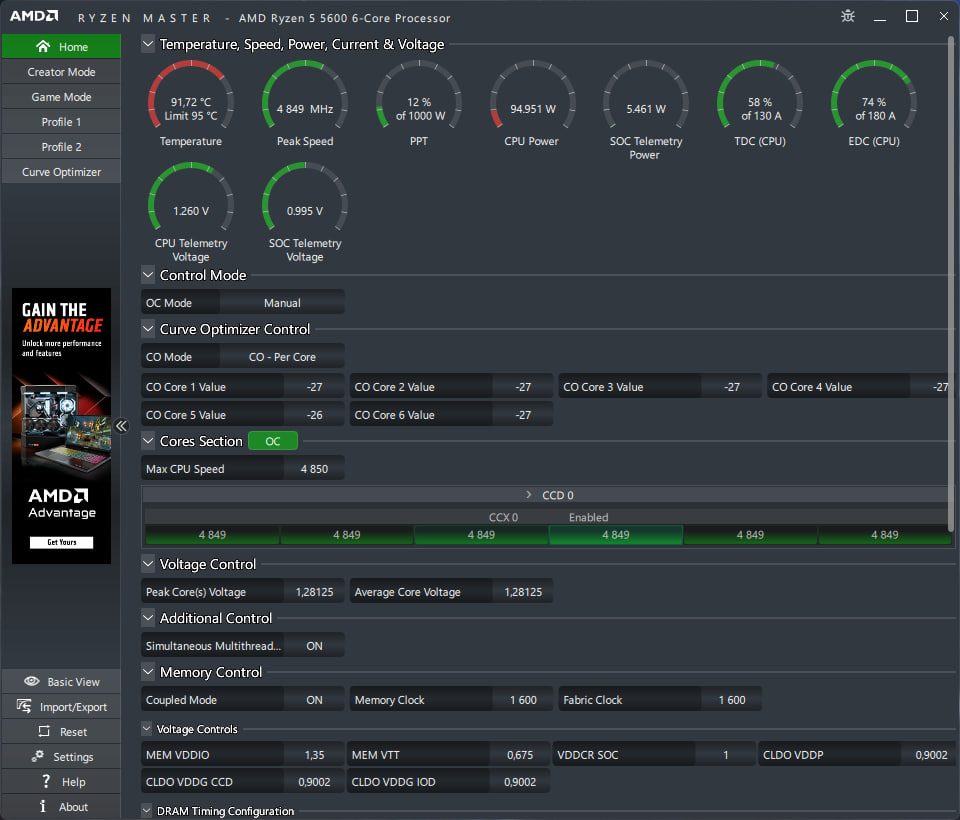Collapse the Voltage Control section
The height and width of the screenshot is (820, 960).
[x=148, y=564]
